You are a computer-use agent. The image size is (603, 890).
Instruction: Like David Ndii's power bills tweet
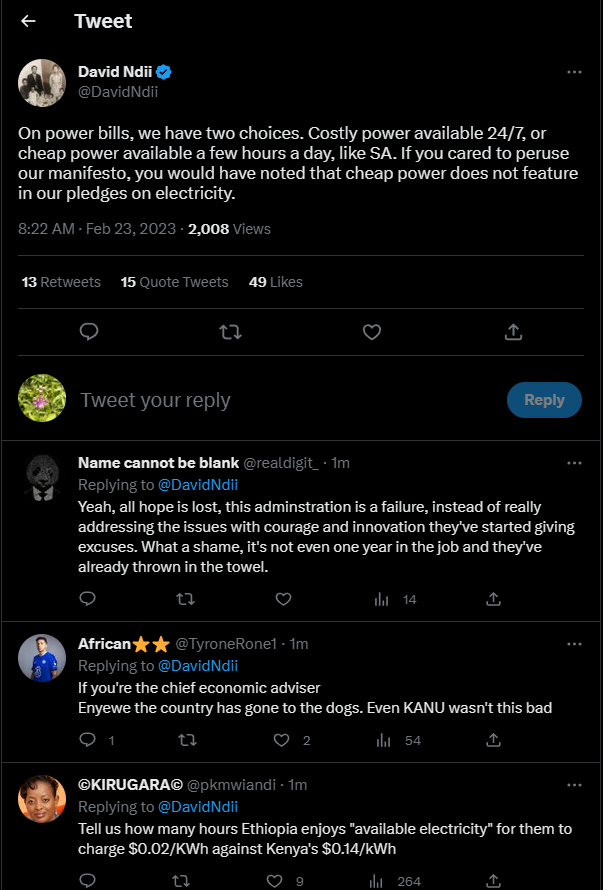click(x=371, y=332)
